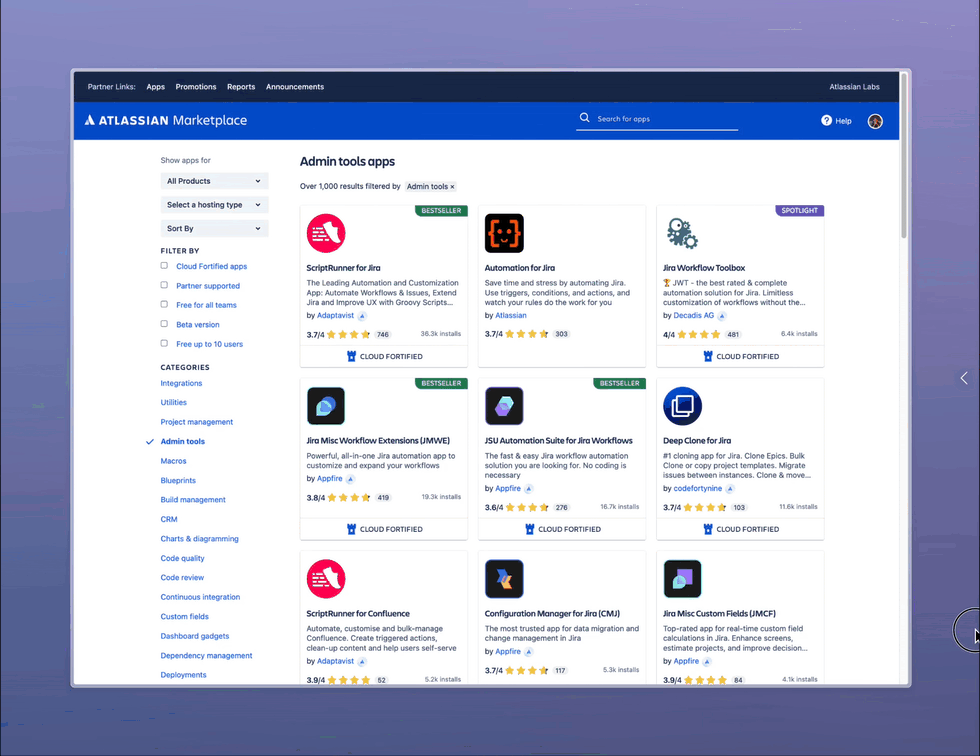This screenshot has width=980, height=756.
Task: Click the search magnifier icon
Action: pyautogui.click(x=584, y=117)
